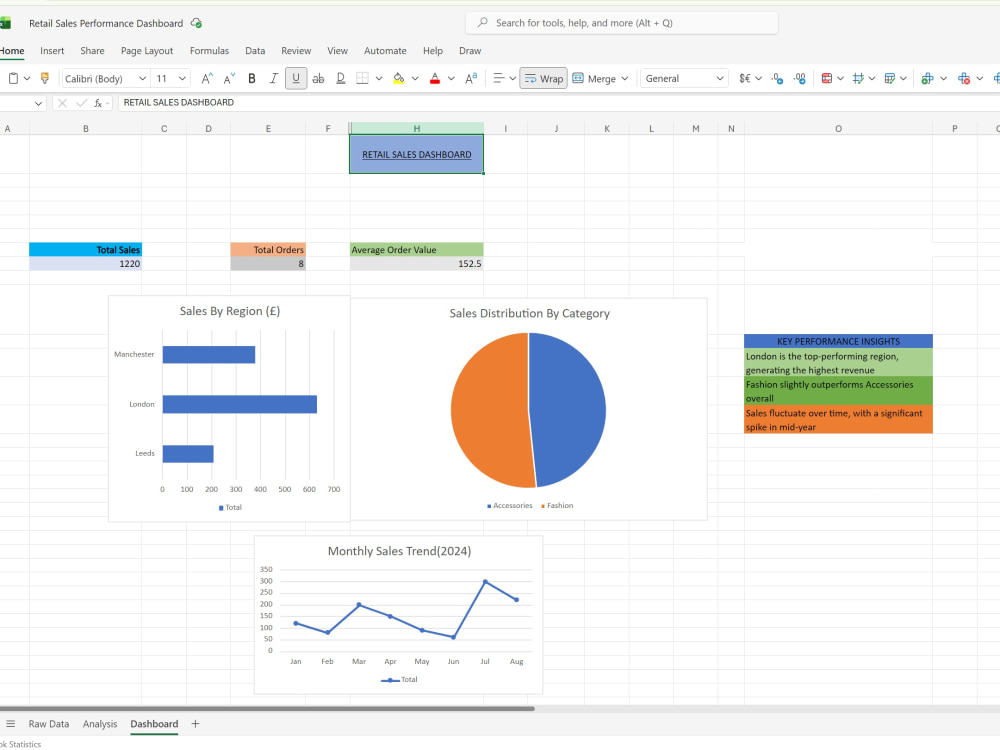
Task: Select the Format Painter brush
Action: click(x=45, y=78)
